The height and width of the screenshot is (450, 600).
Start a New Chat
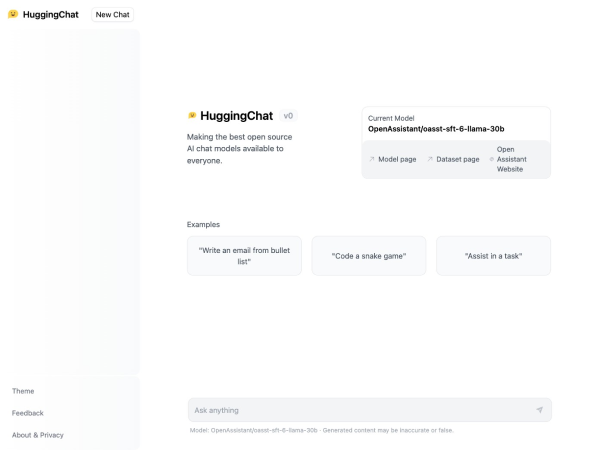point(112,15)
